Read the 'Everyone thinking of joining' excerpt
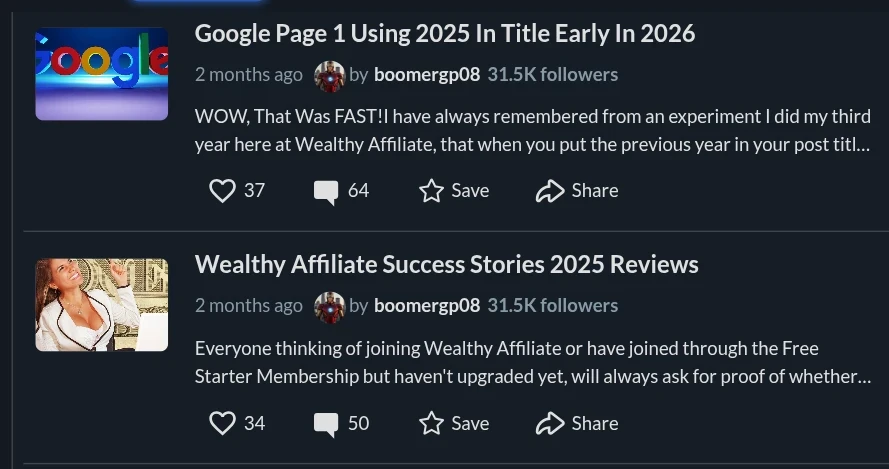 (532, 362)
